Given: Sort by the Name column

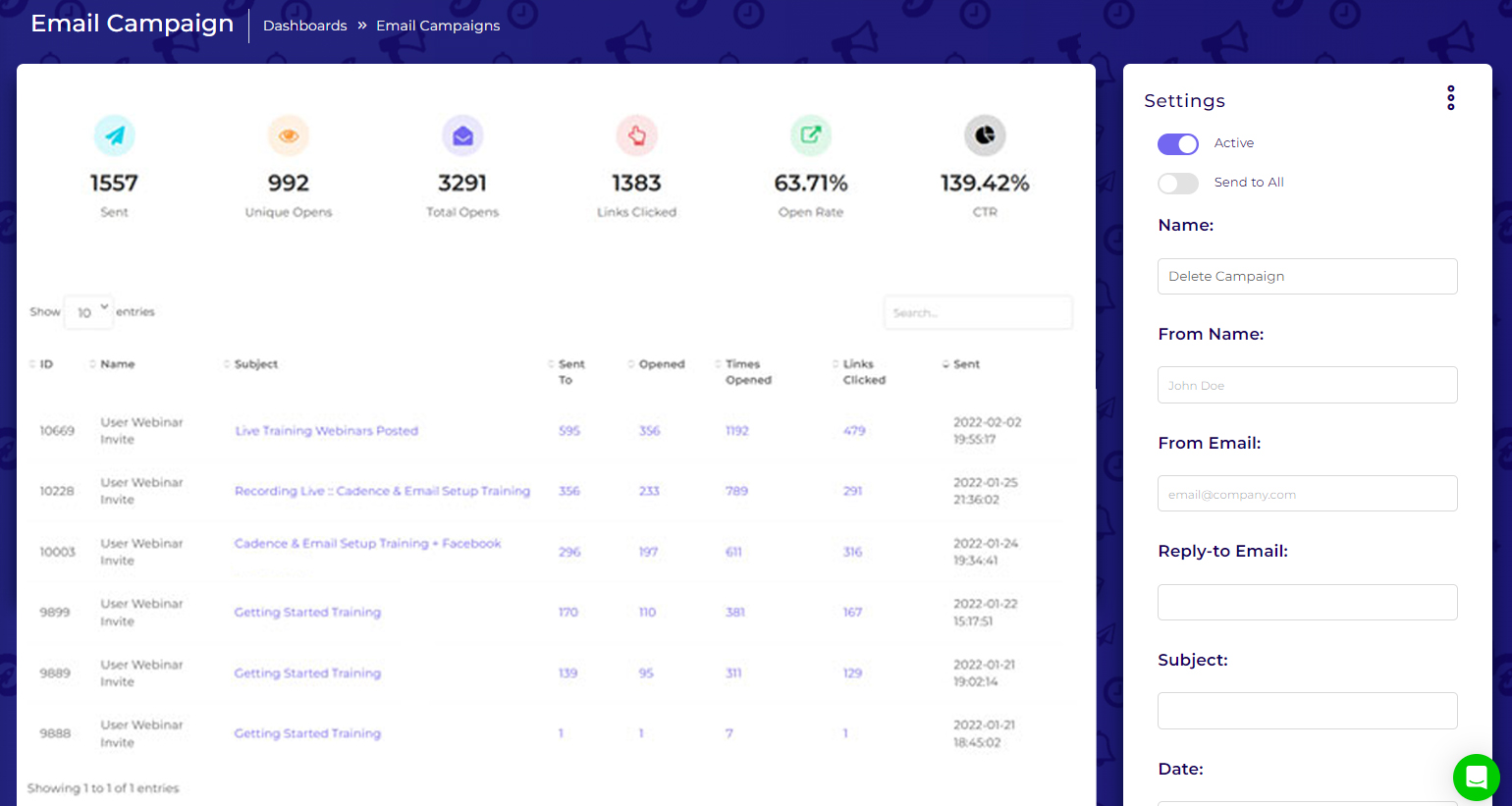Looking at the screenshot, I should coord(113,364).
